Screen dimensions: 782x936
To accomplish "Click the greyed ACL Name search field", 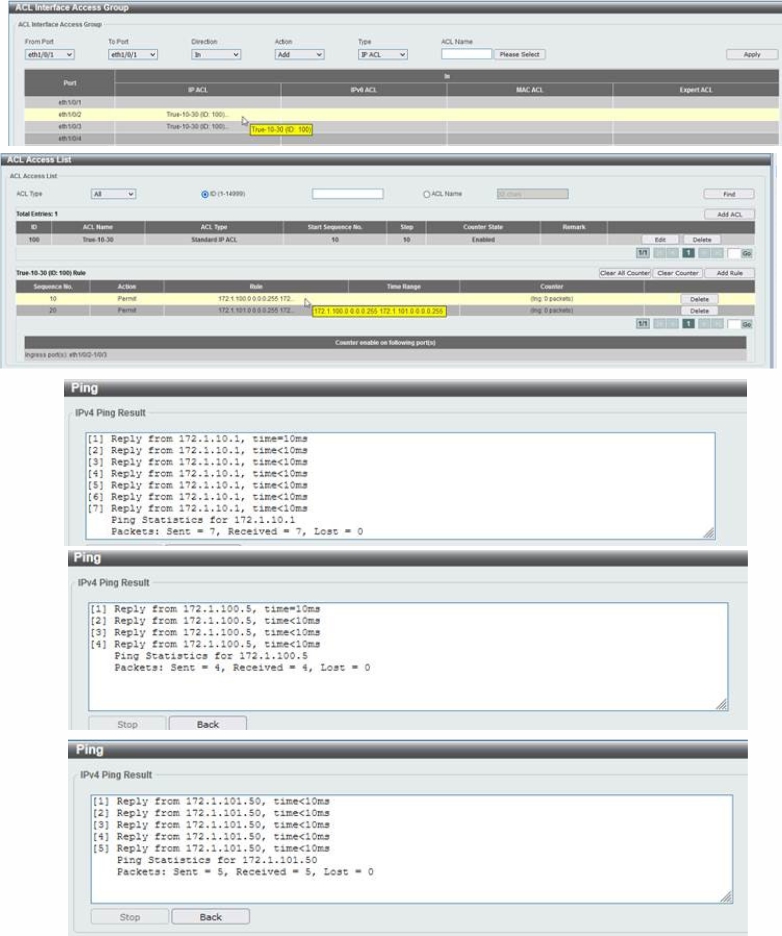I will (x=532, y=194).
